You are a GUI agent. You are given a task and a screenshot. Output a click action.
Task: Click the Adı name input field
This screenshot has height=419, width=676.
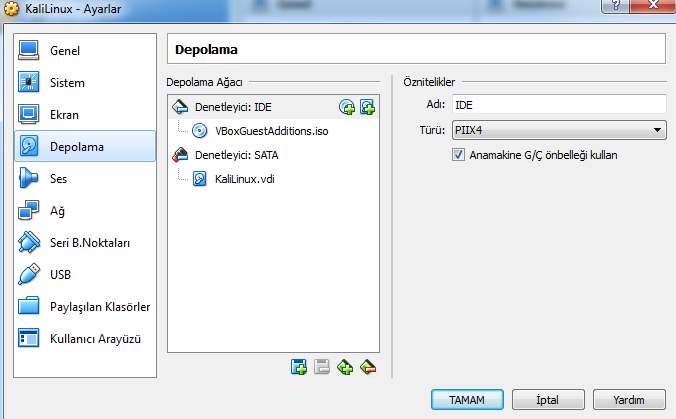(559, 105)
